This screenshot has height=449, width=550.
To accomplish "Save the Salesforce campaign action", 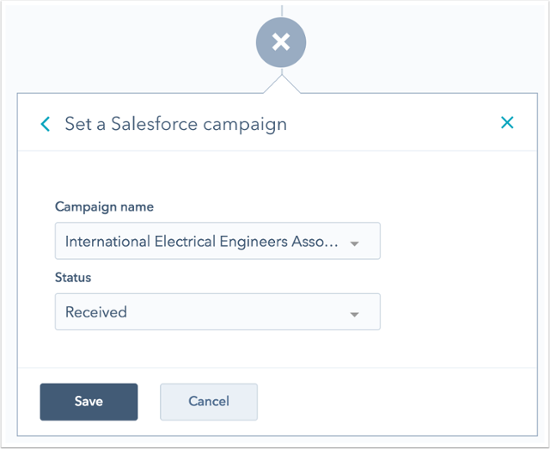I will (x=89, y=402).
